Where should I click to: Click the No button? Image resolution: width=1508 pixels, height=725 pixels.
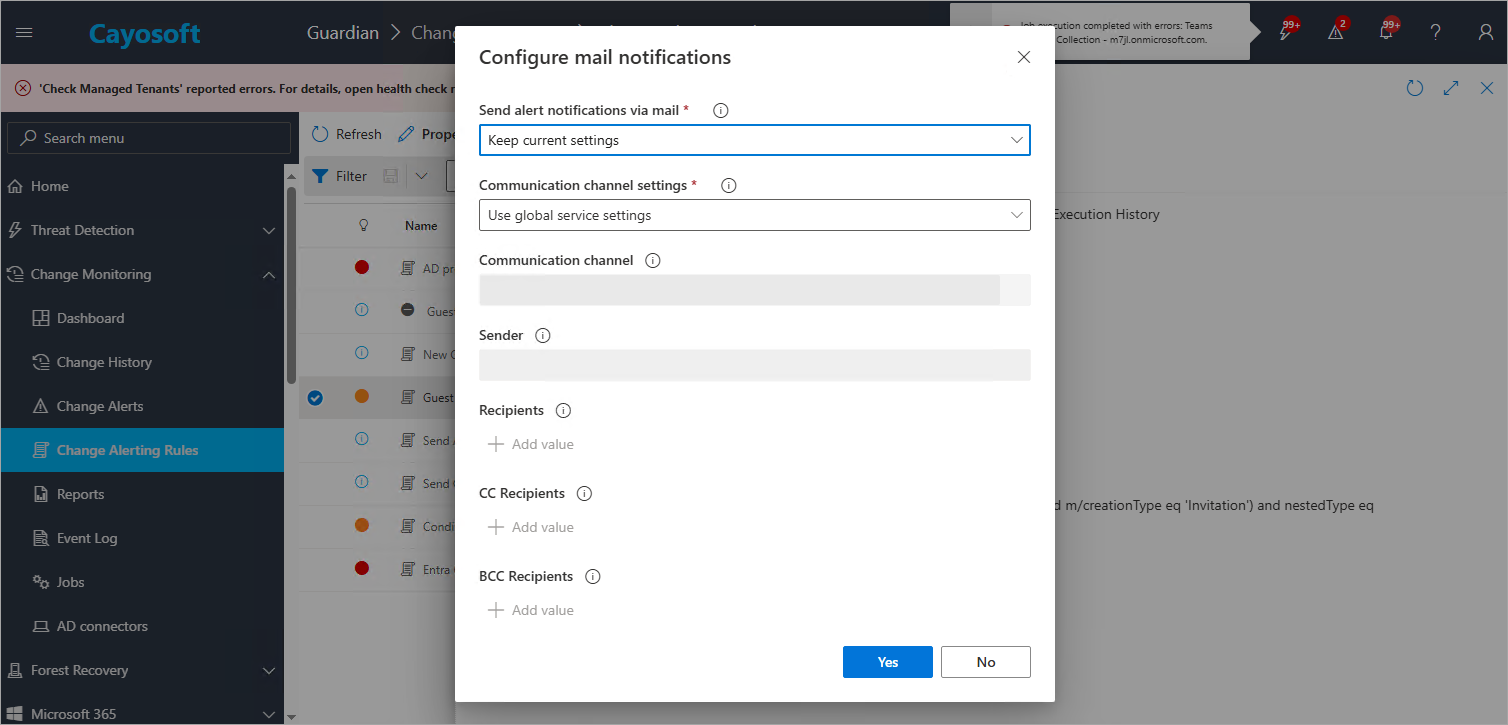985,662
